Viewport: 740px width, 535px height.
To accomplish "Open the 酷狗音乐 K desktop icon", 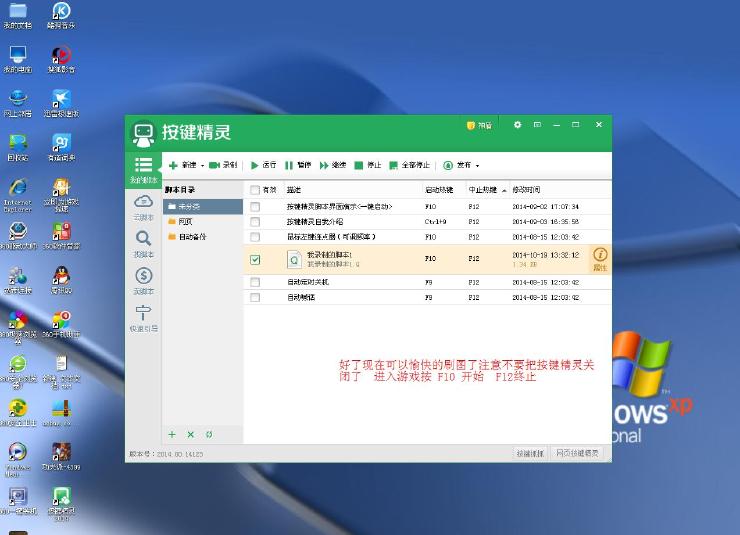I will tap(61, 16).
